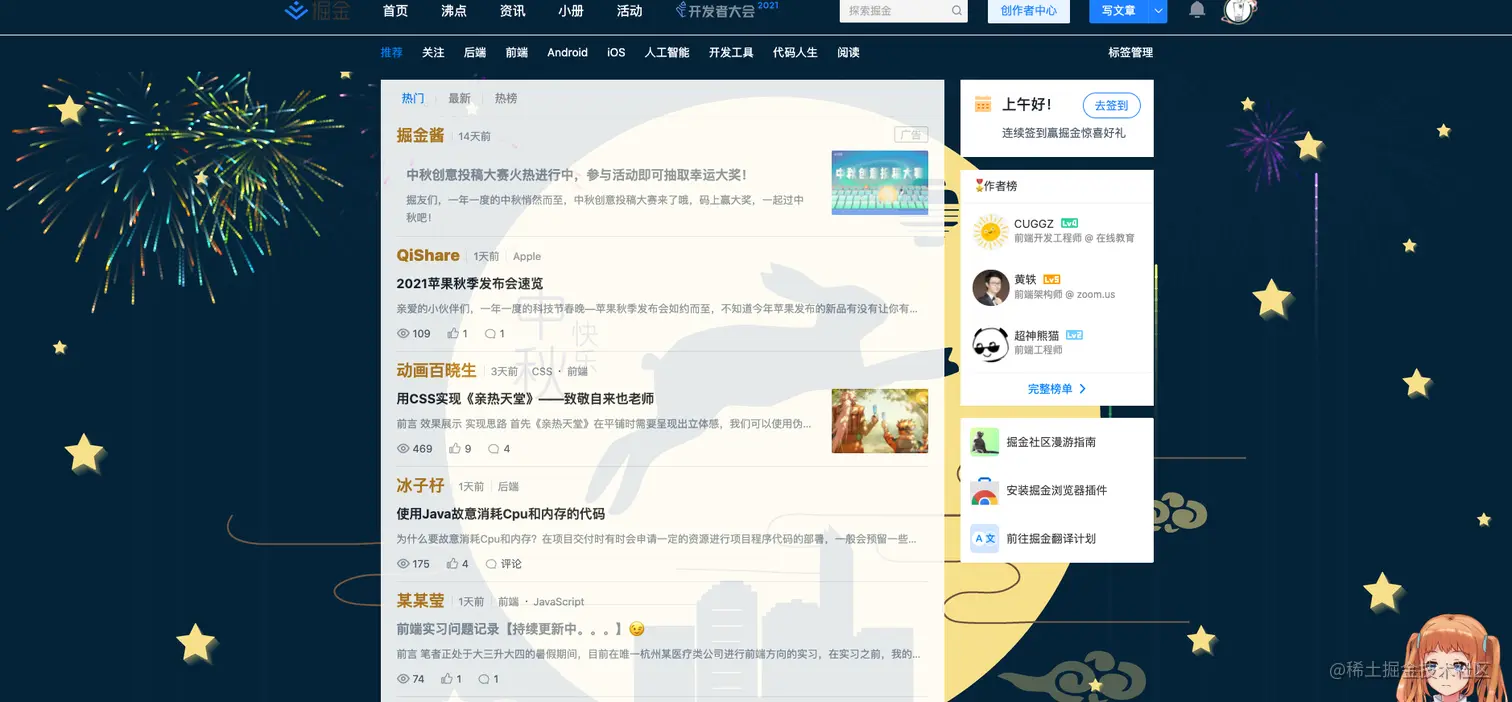Open 沸点 in top navigation
Screen dimensions: 1512x702
coord(454,11)
